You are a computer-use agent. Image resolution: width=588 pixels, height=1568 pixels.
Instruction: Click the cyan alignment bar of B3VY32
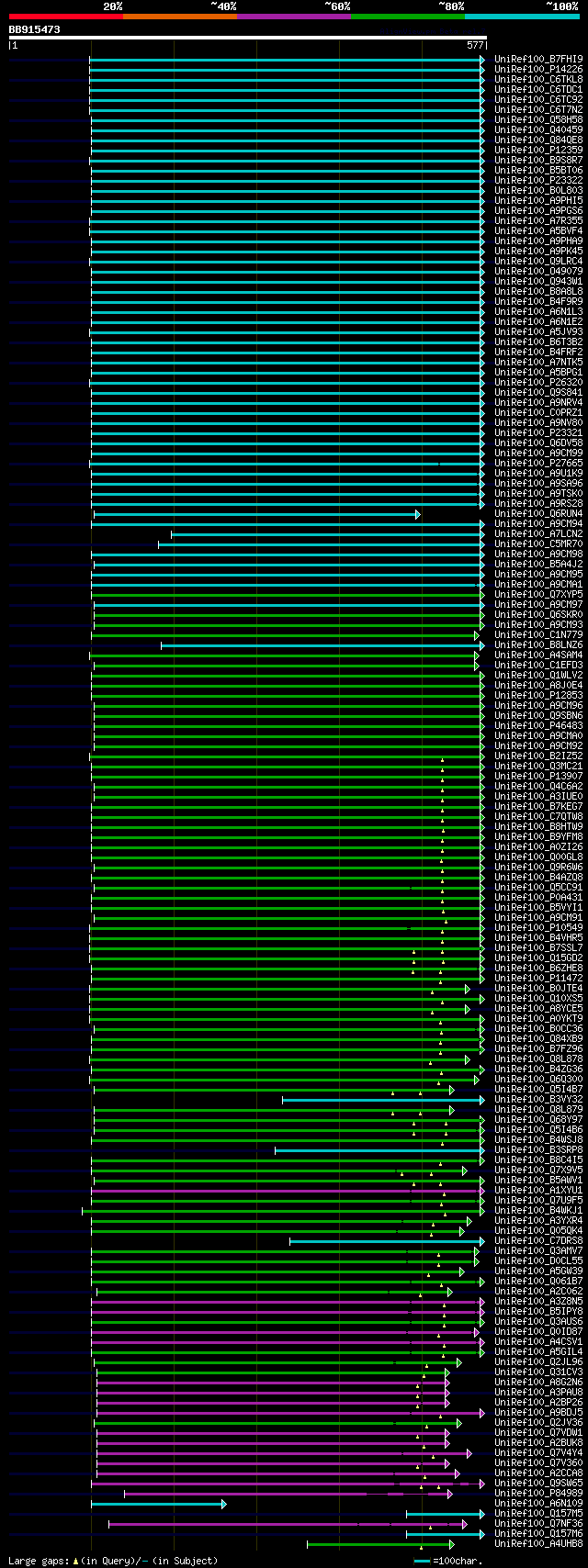click(x=383, y=1099)
